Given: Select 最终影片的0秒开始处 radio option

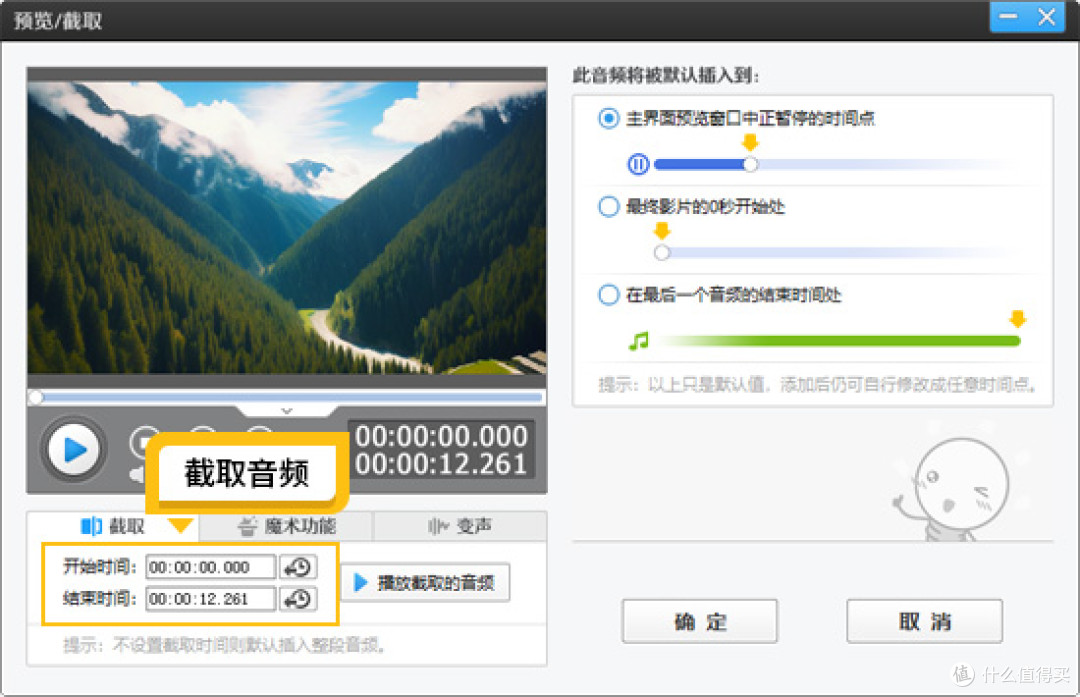Looking at the screenshot, I should tap(608, 207).
